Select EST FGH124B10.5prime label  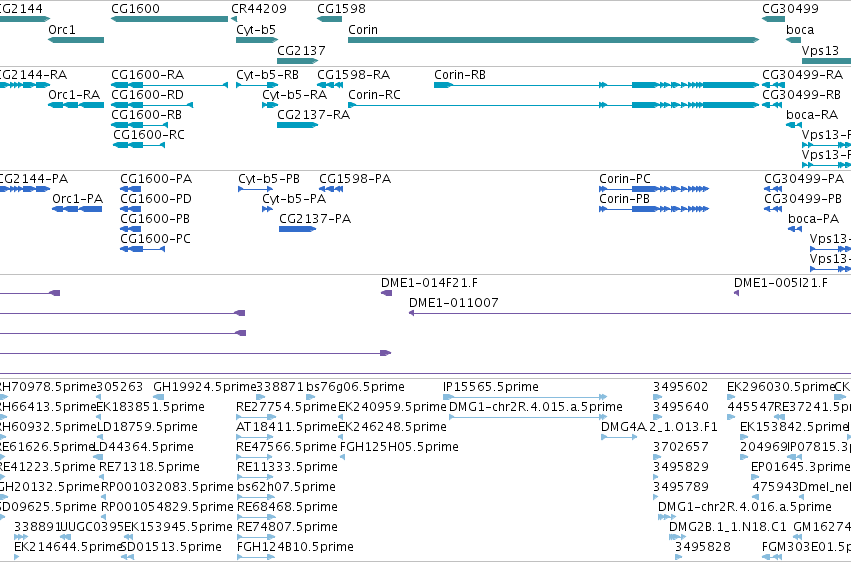(x=295, y=547)
